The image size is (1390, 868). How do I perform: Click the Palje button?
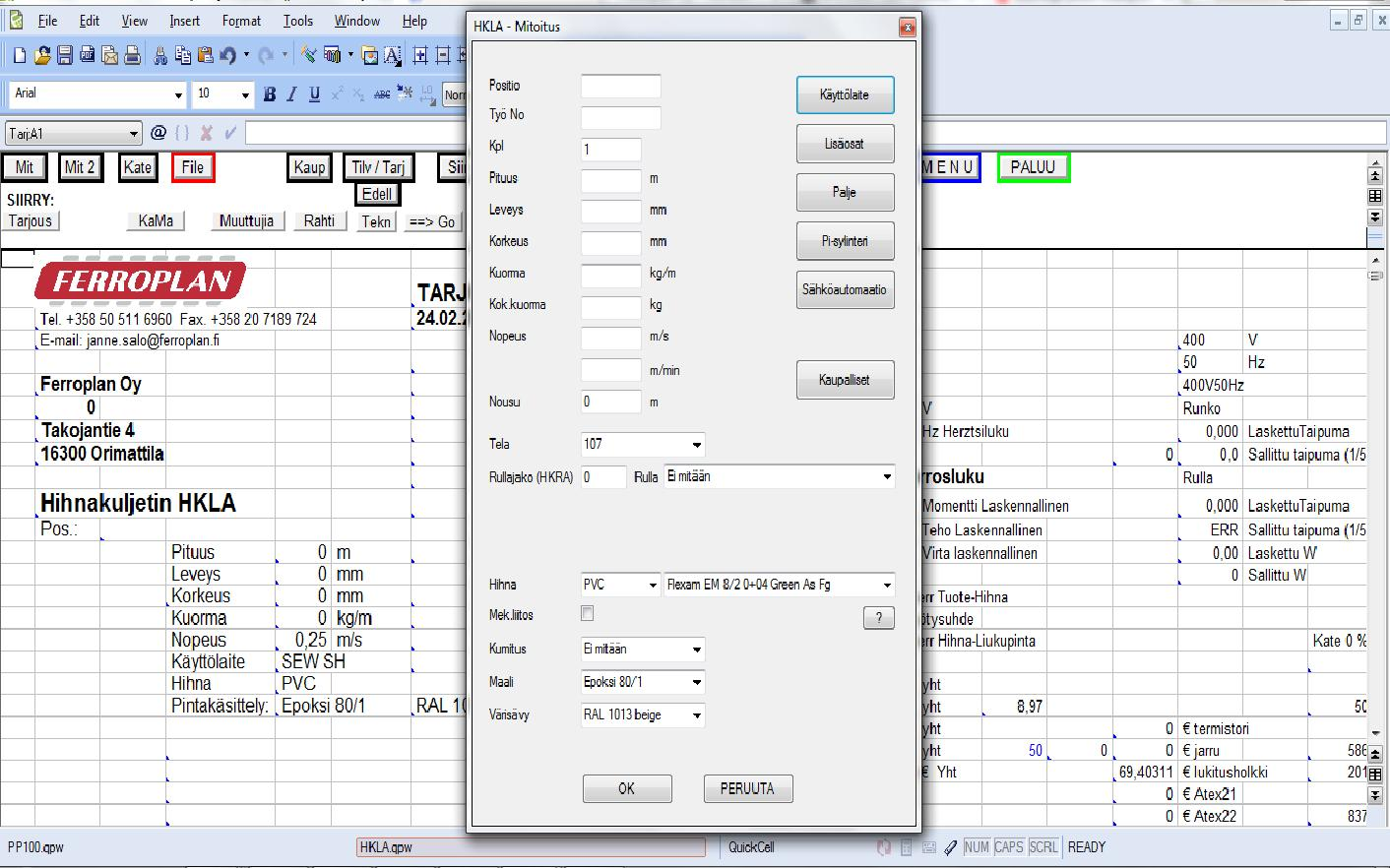[x=845, y=192]
